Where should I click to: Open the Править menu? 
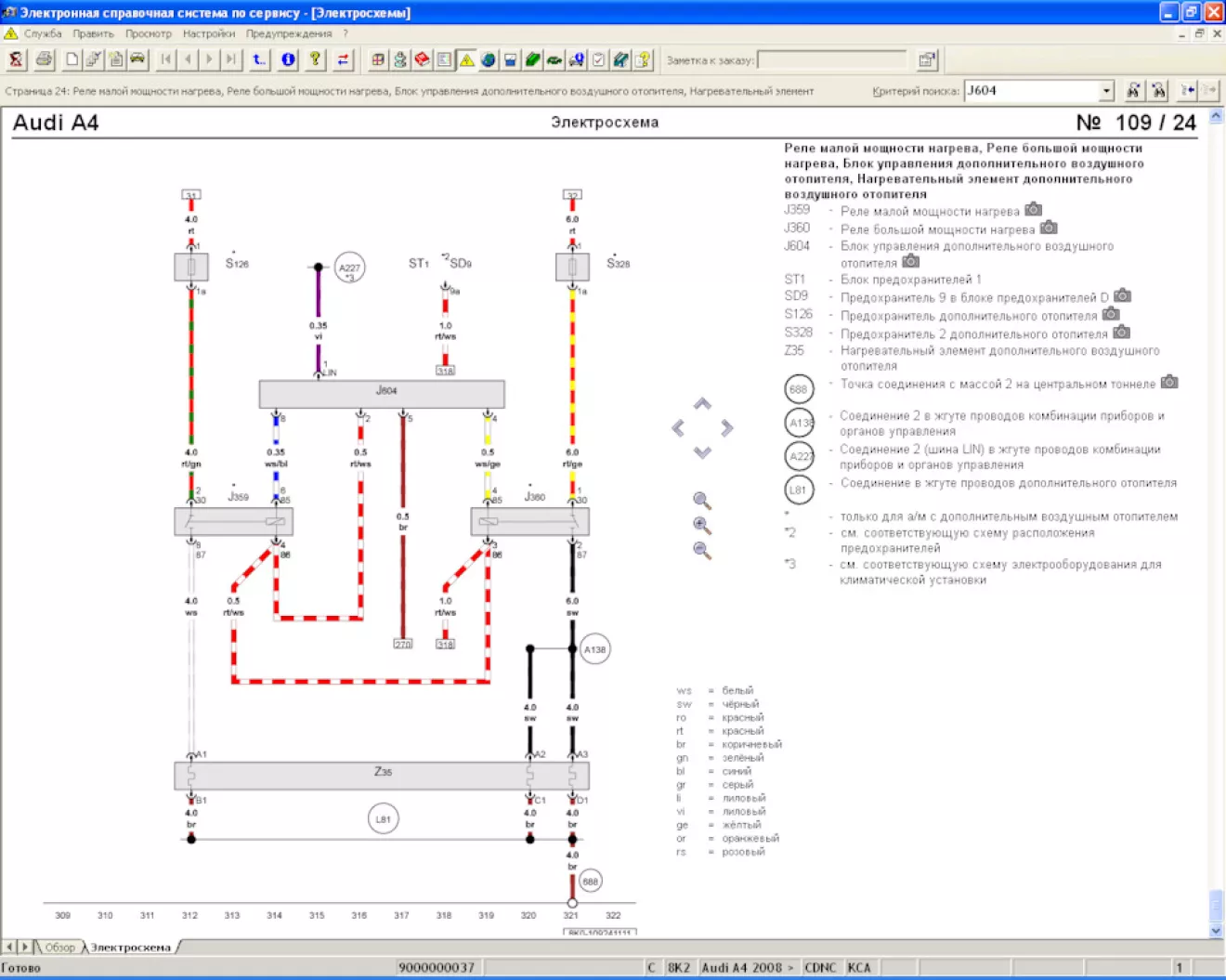pyautogui.click(x=94, y=33)
